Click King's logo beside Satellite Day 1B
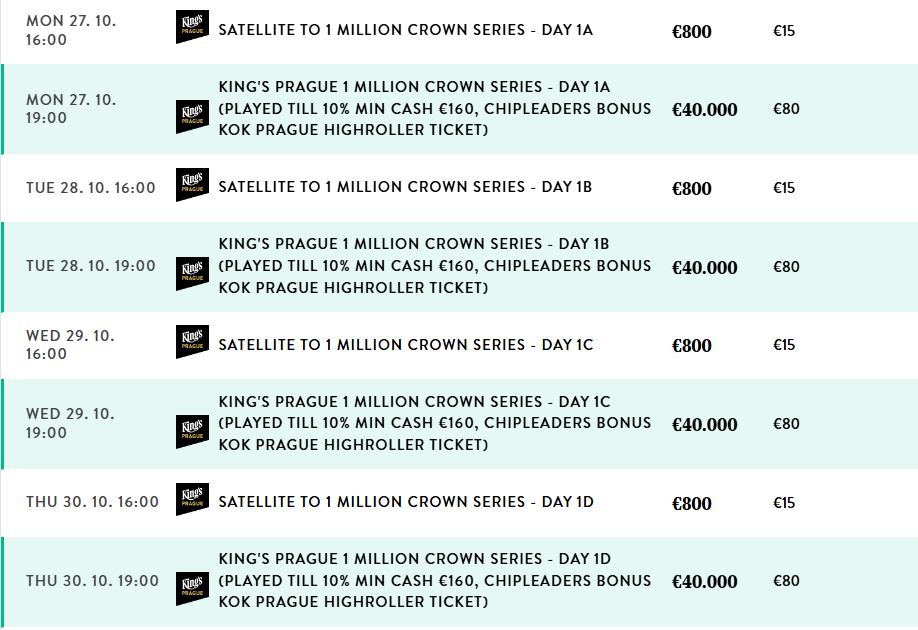This screenshot has width=918, height=630. (x=192, y=185)
